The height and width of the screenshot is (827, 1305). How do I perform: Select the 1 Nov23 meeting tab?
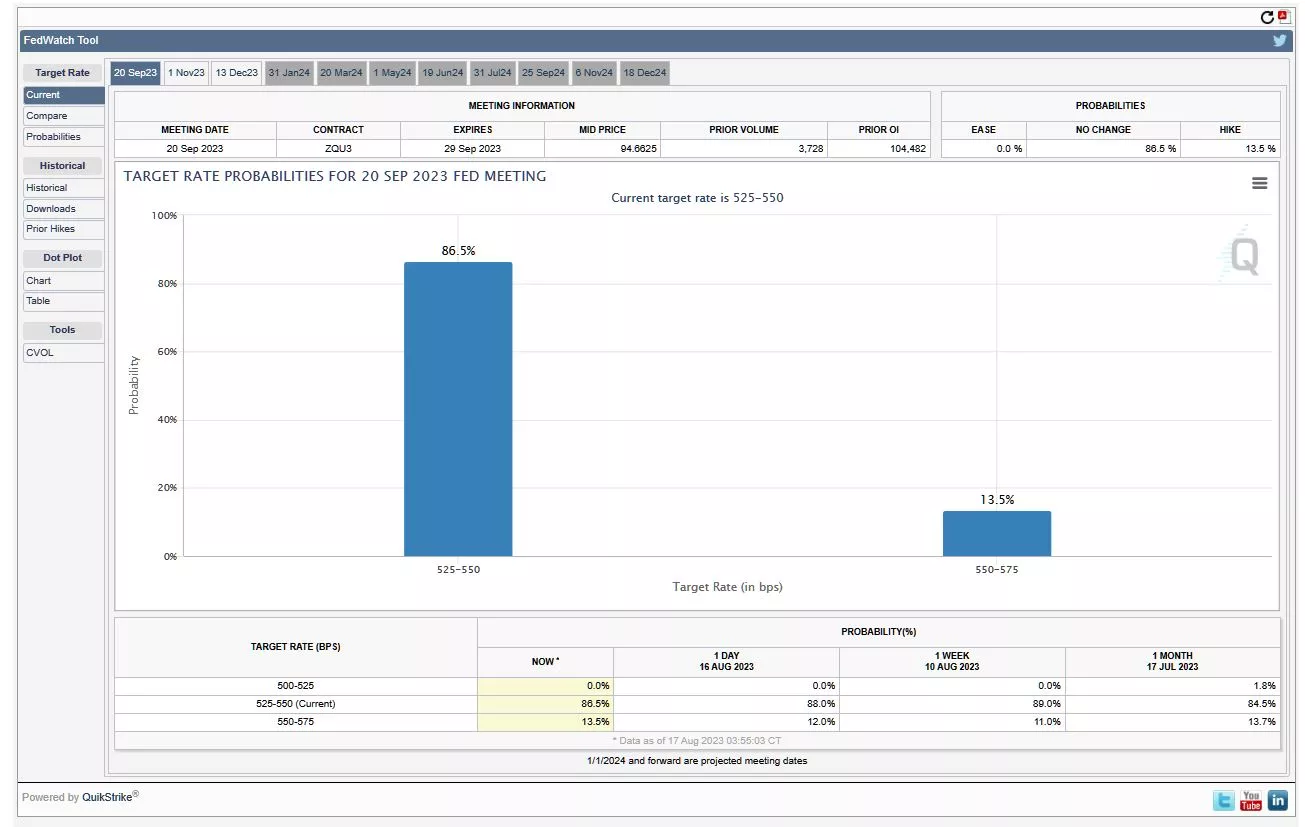click(186, 73)
